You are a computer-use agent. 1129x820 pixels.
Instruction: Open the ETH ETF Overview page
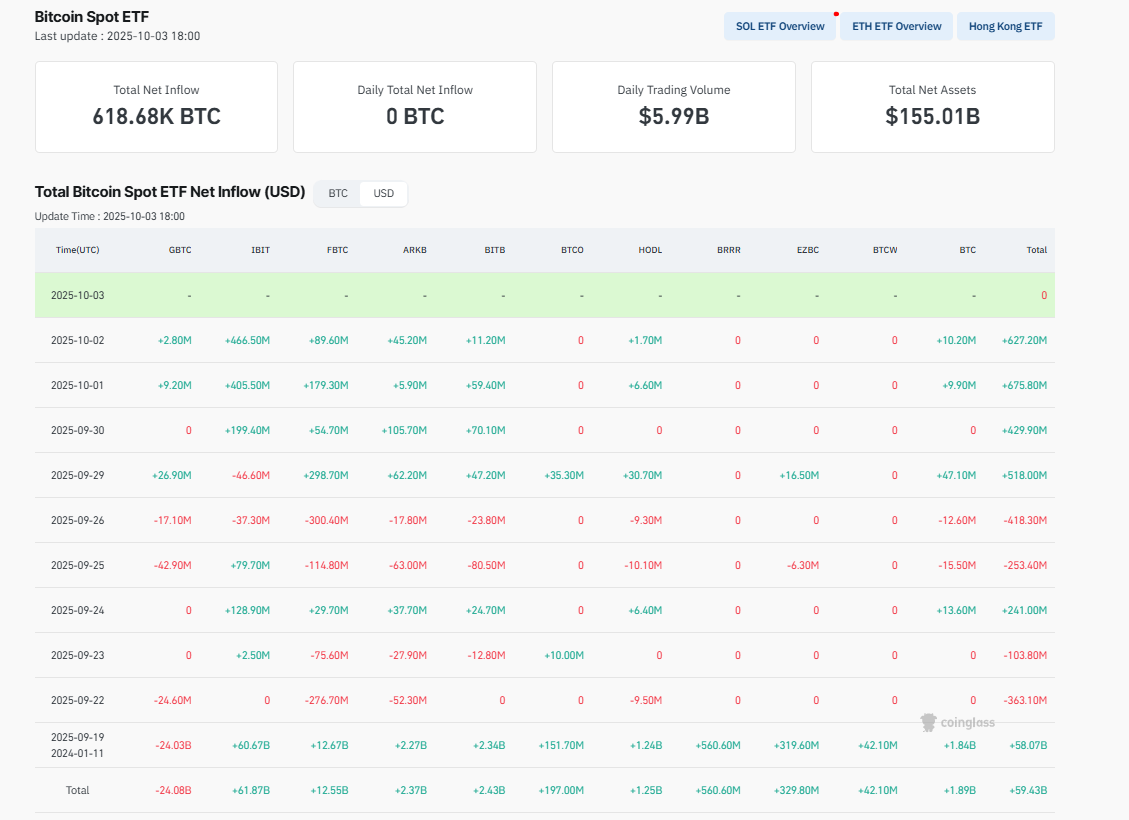click(x=895, y=26)
